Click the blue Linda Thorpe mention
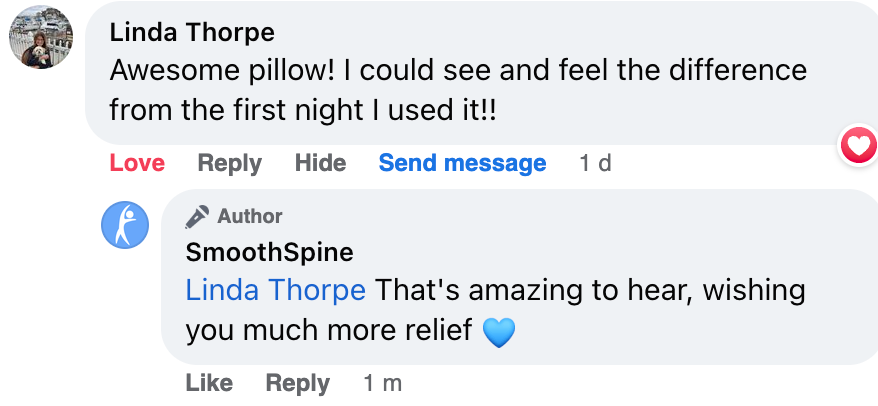Image resolution: width=878 pixels, height=406 pixels. 276,291
